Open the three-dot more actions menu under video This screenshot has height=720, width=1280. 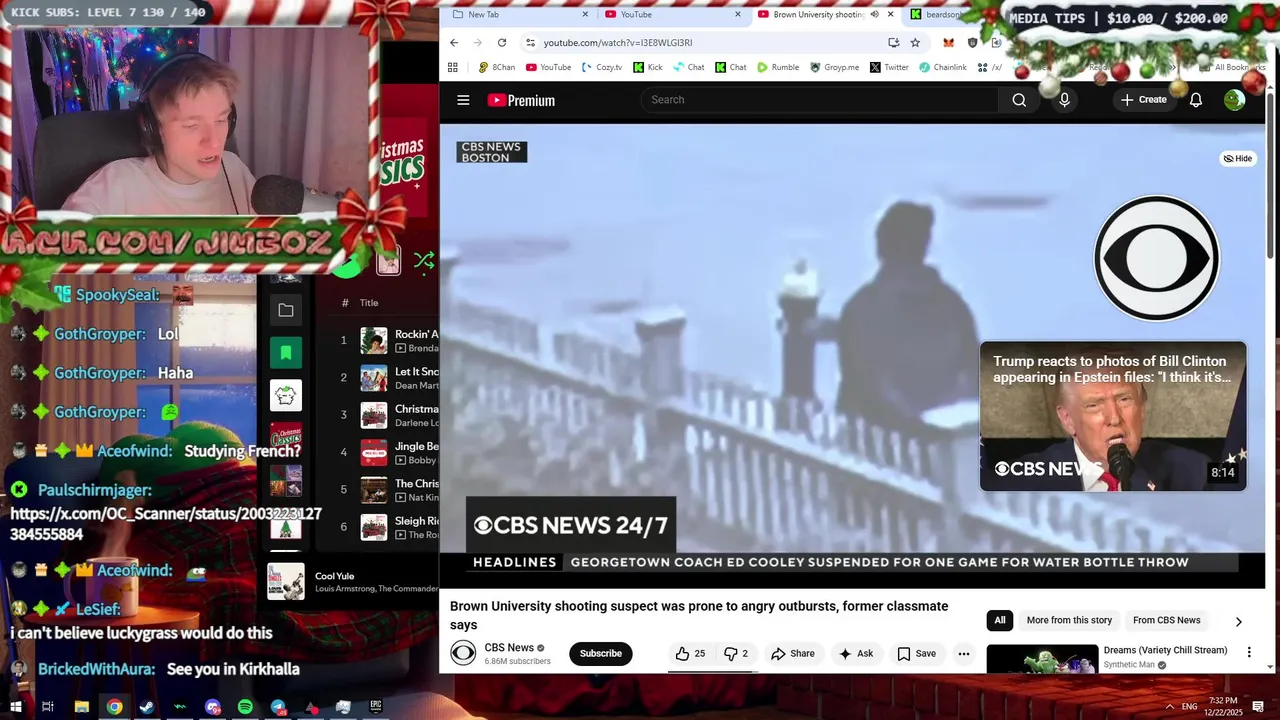964,654
